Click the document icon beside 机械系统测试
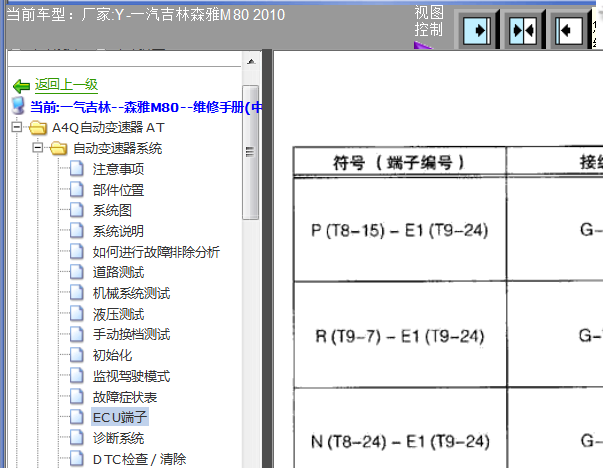Screen dimensions: 603x468 pyautogui.click(x=77, y=293)
